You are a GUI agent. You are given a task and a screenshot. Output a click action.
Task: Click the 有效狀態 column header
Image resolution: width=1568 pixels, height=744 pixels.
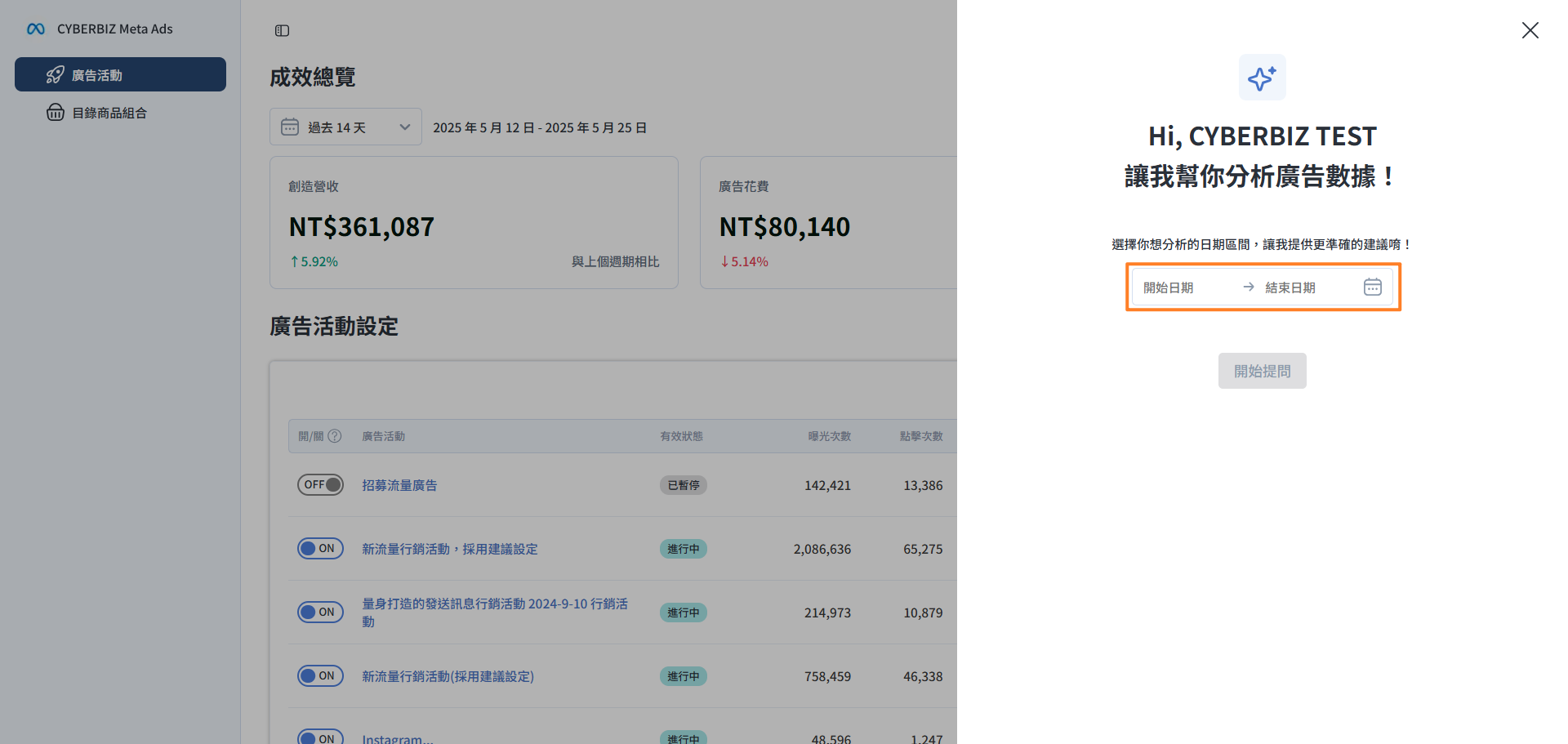coord(682,436)
